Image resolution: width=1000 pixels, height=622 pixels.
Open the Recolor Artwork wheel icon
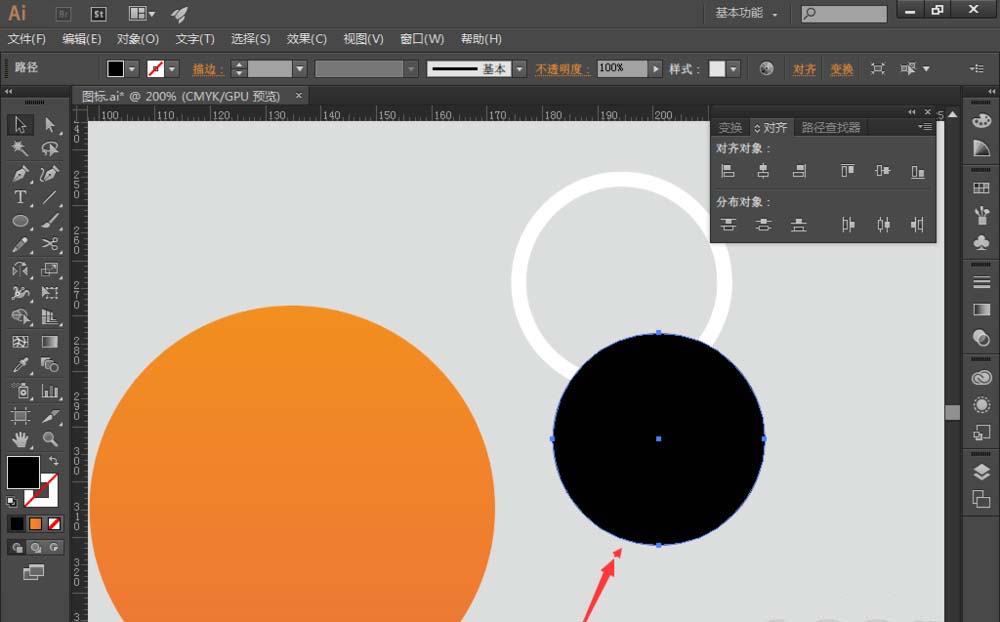[767, 68]
